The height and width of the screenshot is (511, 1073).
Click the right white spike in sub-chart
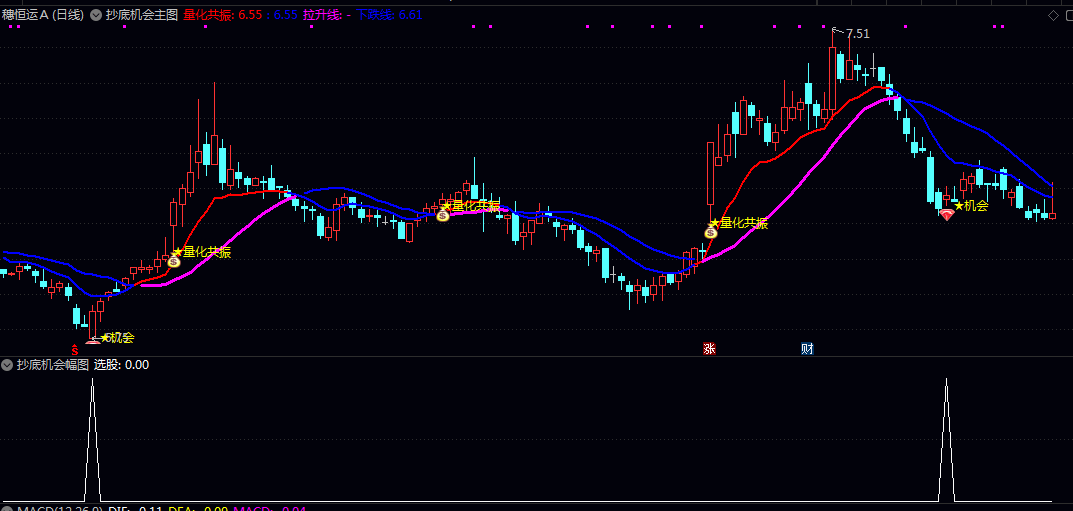click(x=946, y=440)
